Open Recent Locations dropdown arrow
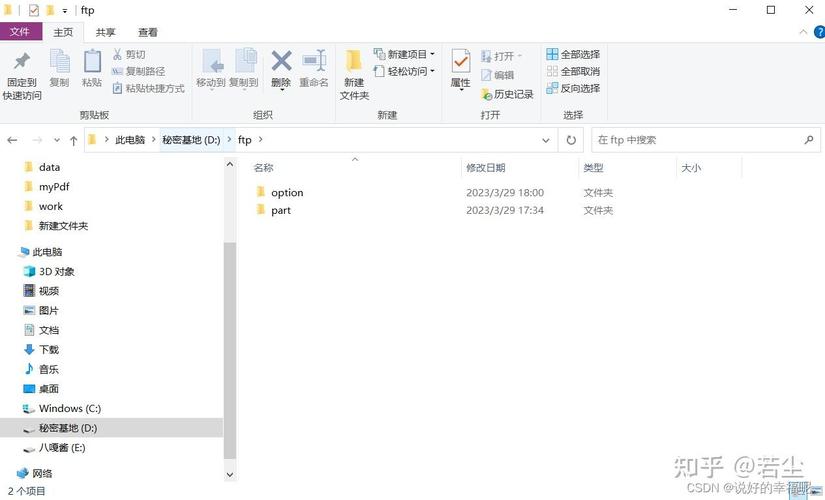This screenshot has height=500, width=825. pyautogui.click(x=57, y=140)
